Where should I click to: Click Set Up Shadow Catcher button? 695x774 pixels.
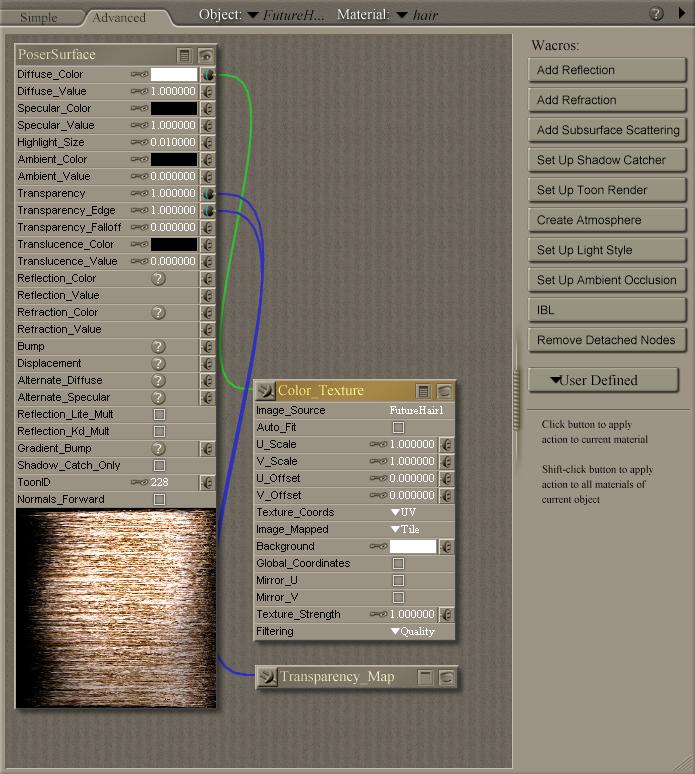[607, 160]
